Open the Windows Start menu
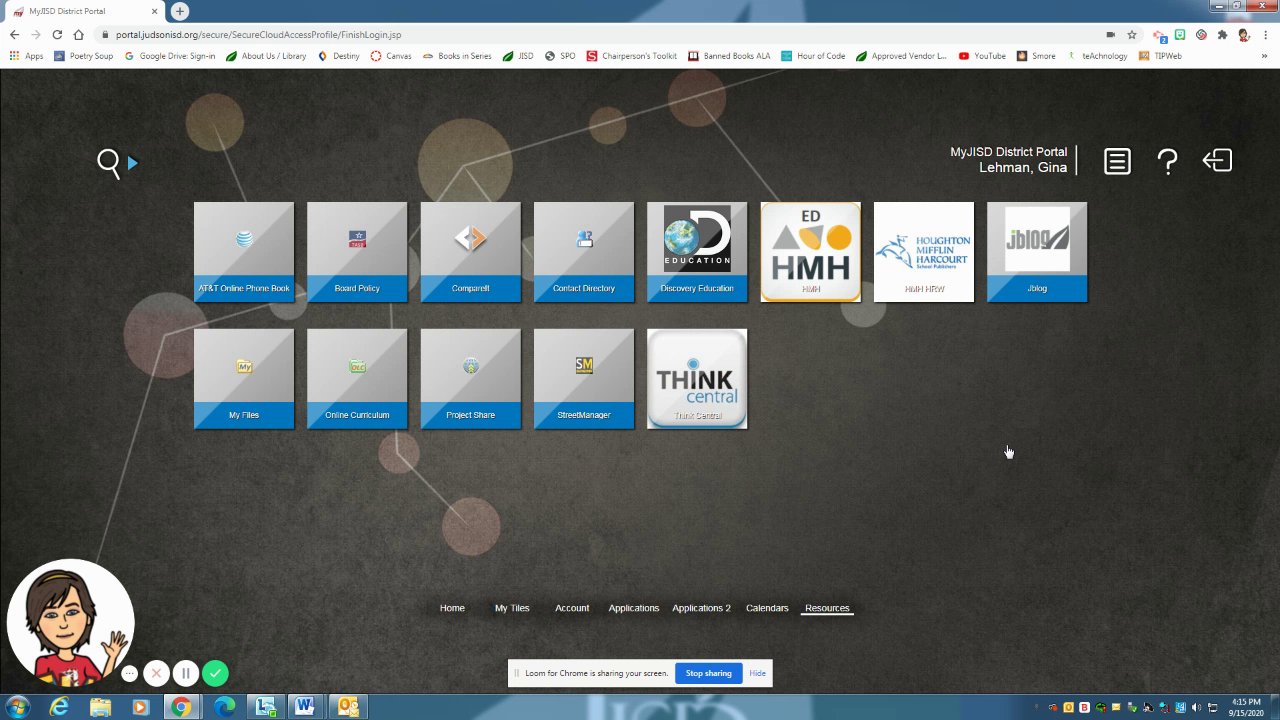 pyautogui.click(x=18, y=707)
